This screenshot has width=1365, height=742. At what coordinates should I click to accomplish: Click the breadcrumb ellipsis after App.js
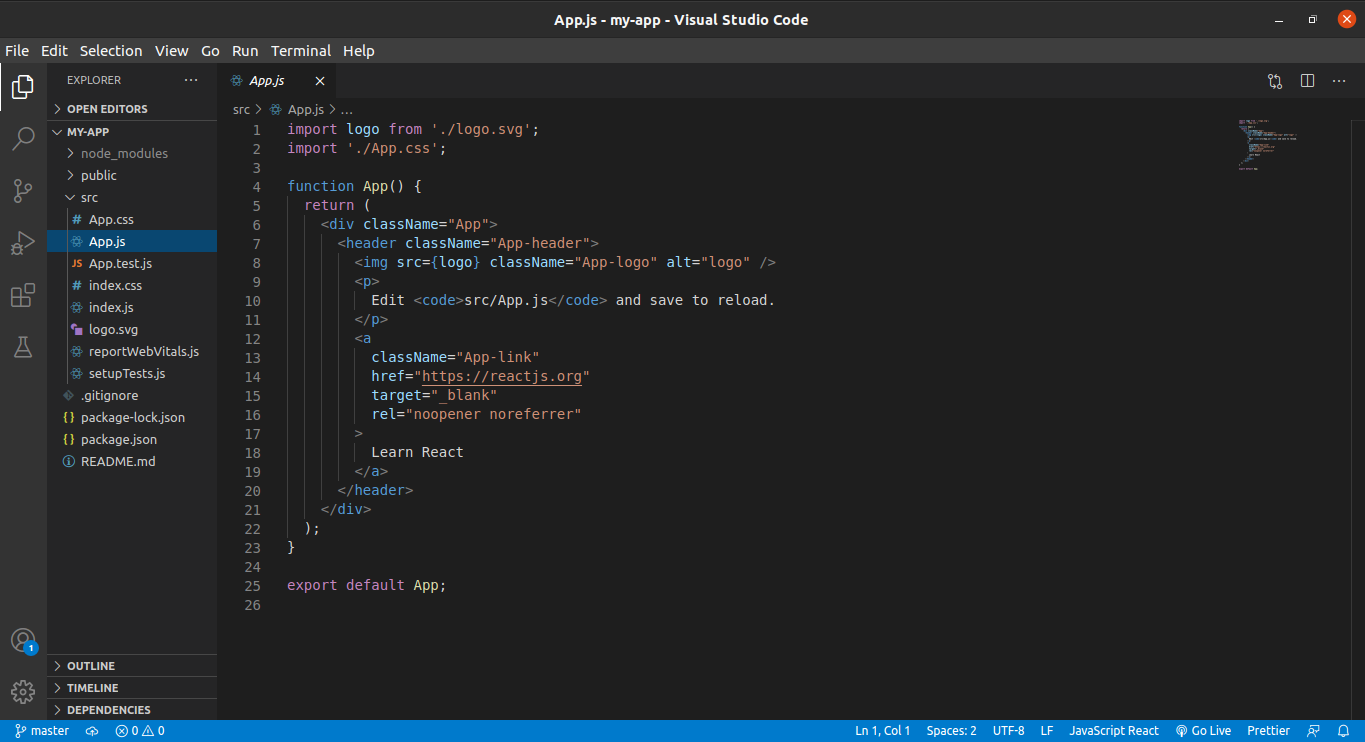[x=346, y=110]
